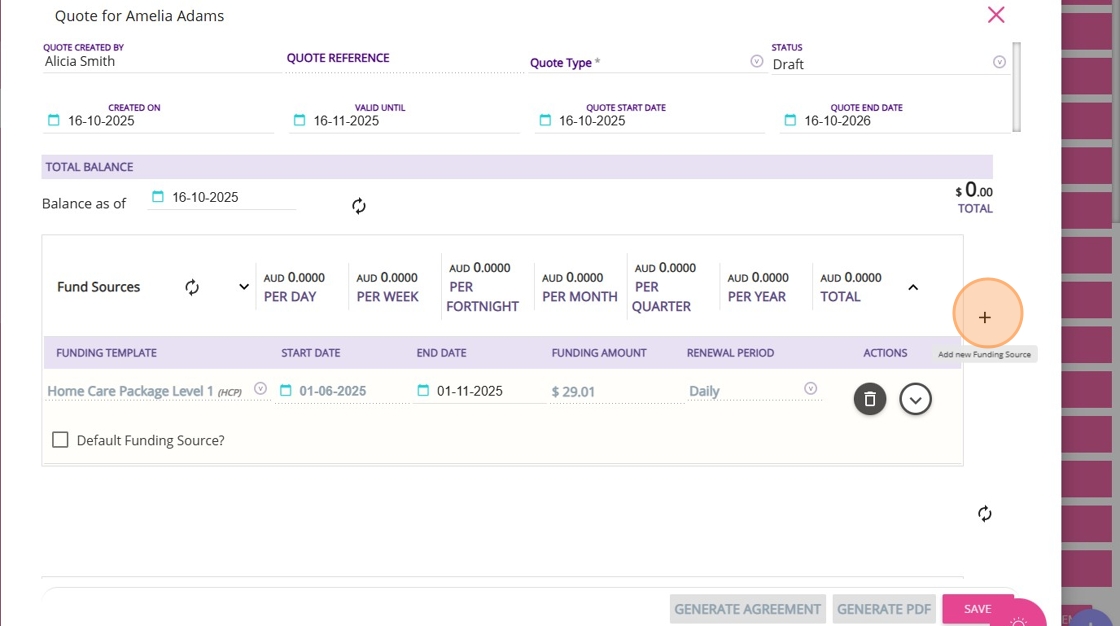Open the Created On calendar picker
This screenshot has width=1120, height=626.
click(54, 121)
